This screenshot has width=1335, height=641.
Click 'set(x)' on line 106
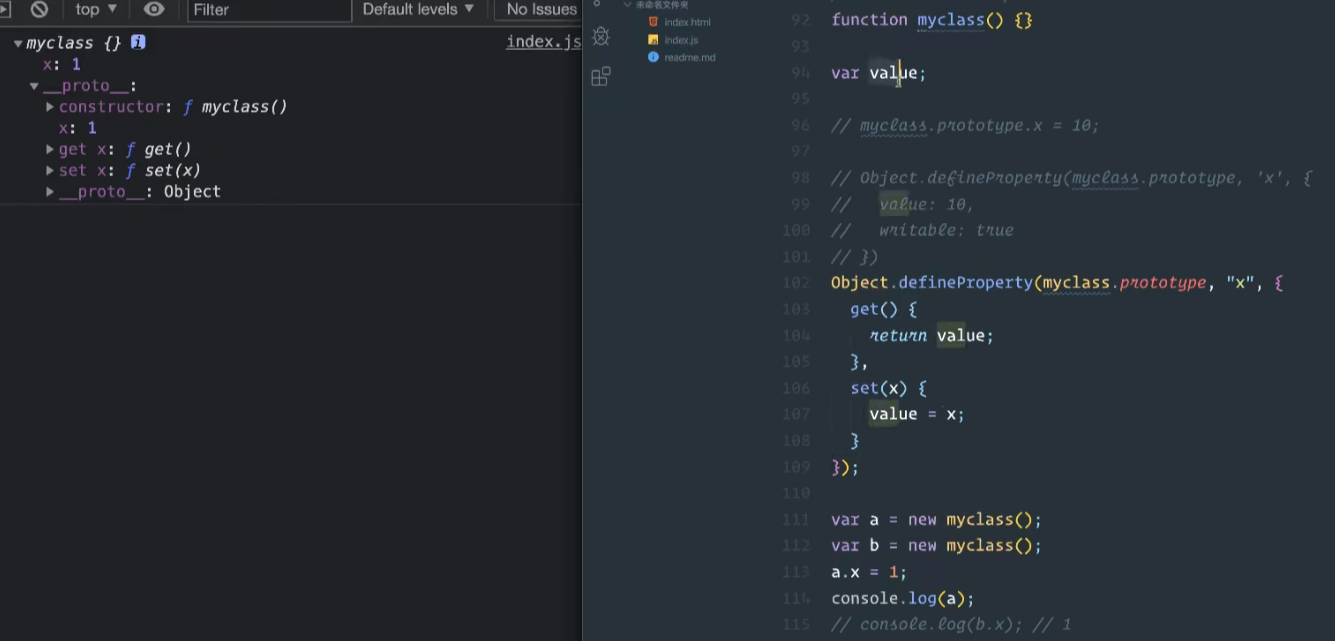878,388
